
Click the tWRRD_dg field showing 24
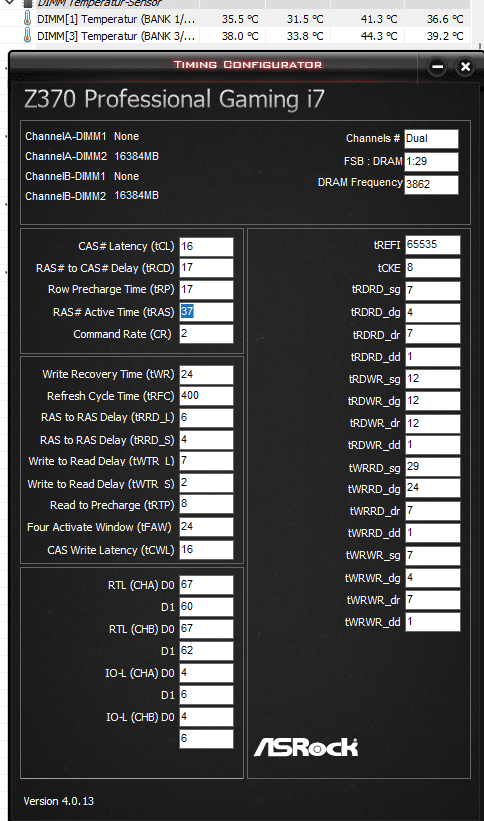tap(433, 488)
